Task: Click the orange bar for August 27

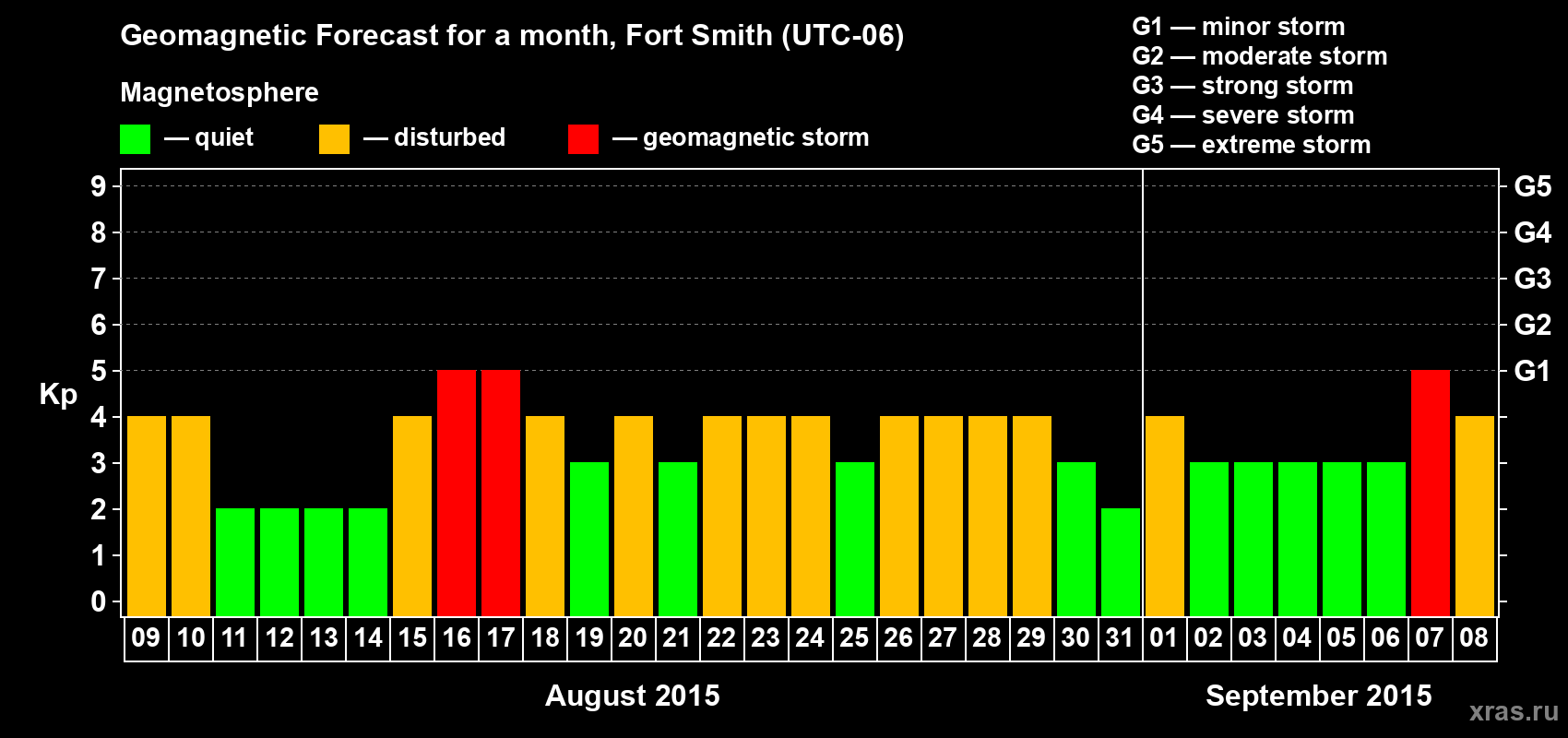Action: (944, 516)
